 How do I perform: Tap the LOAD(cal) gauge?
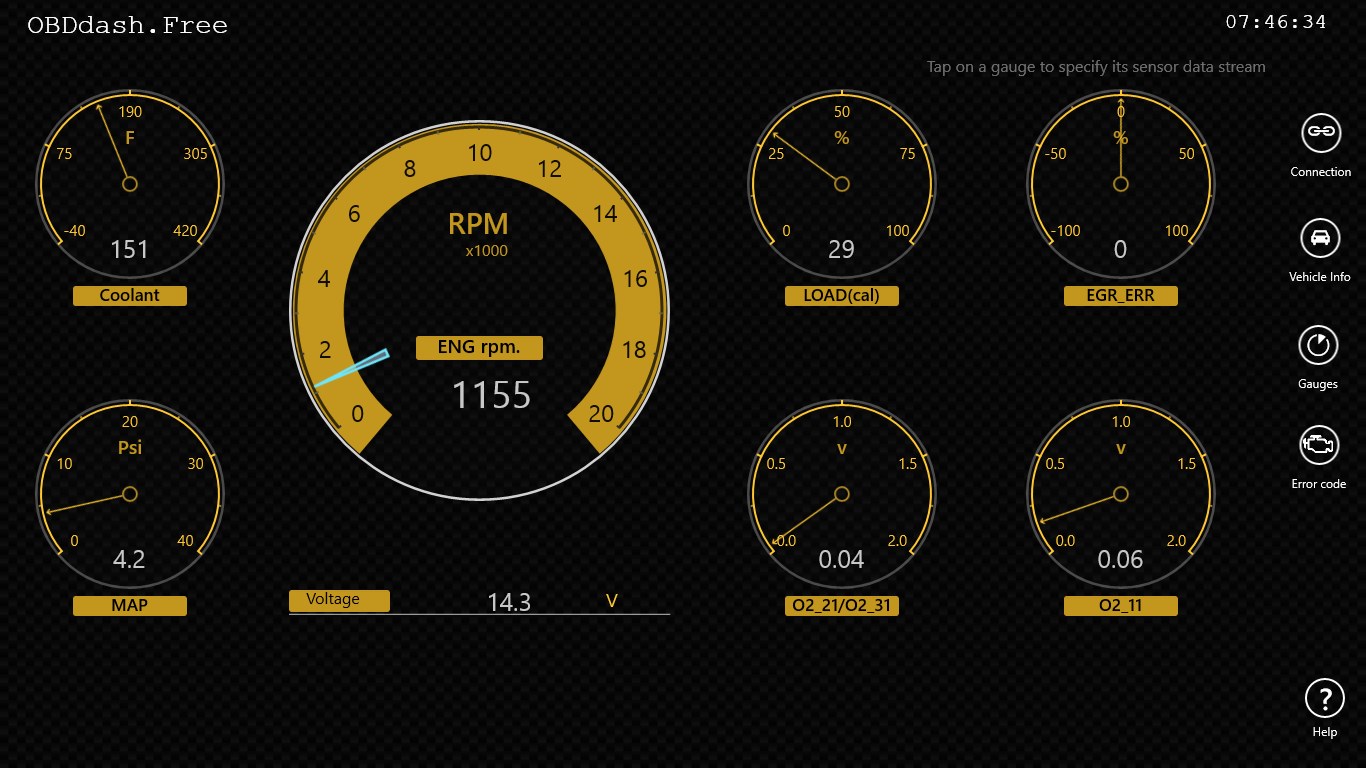coord(841,184)
